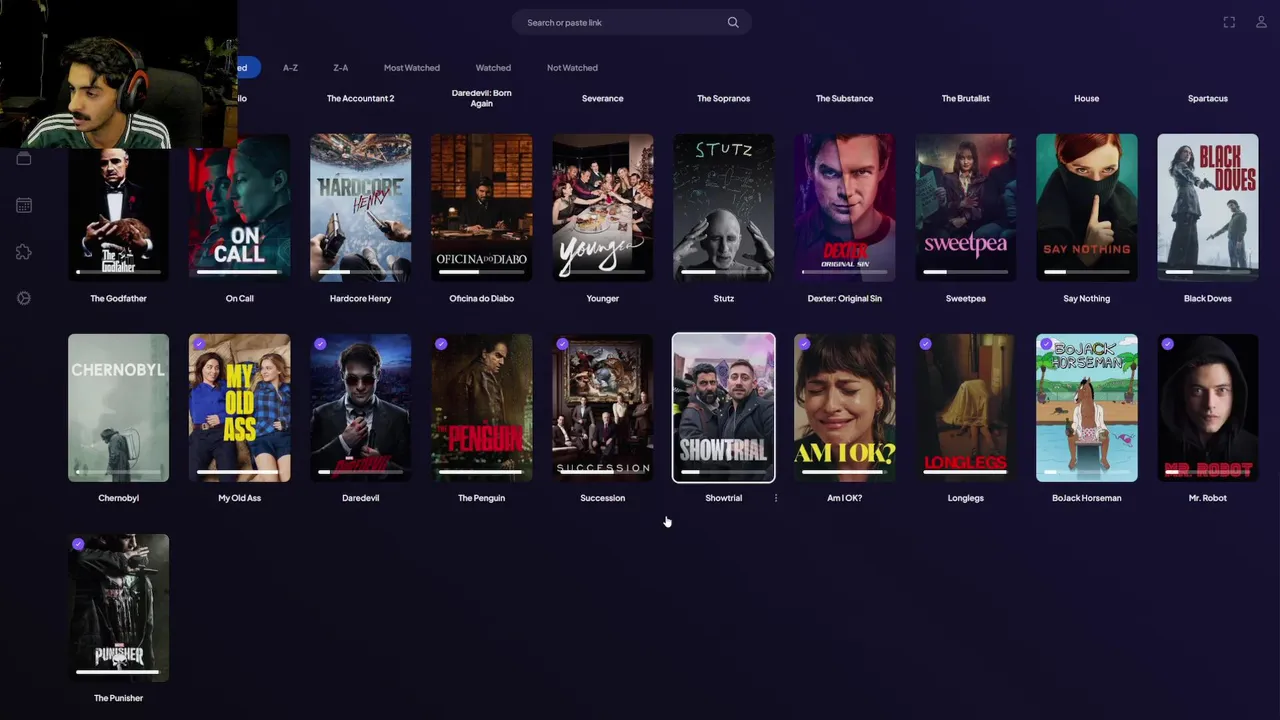Click The Punisher title label
The image size is (1280, 720).
(118, 698)
